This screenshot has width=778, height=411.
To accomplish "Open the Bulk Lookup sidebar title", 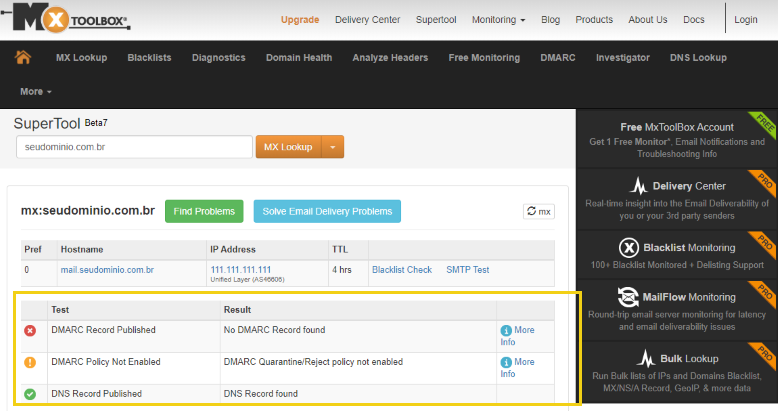I will click(689, 359).
